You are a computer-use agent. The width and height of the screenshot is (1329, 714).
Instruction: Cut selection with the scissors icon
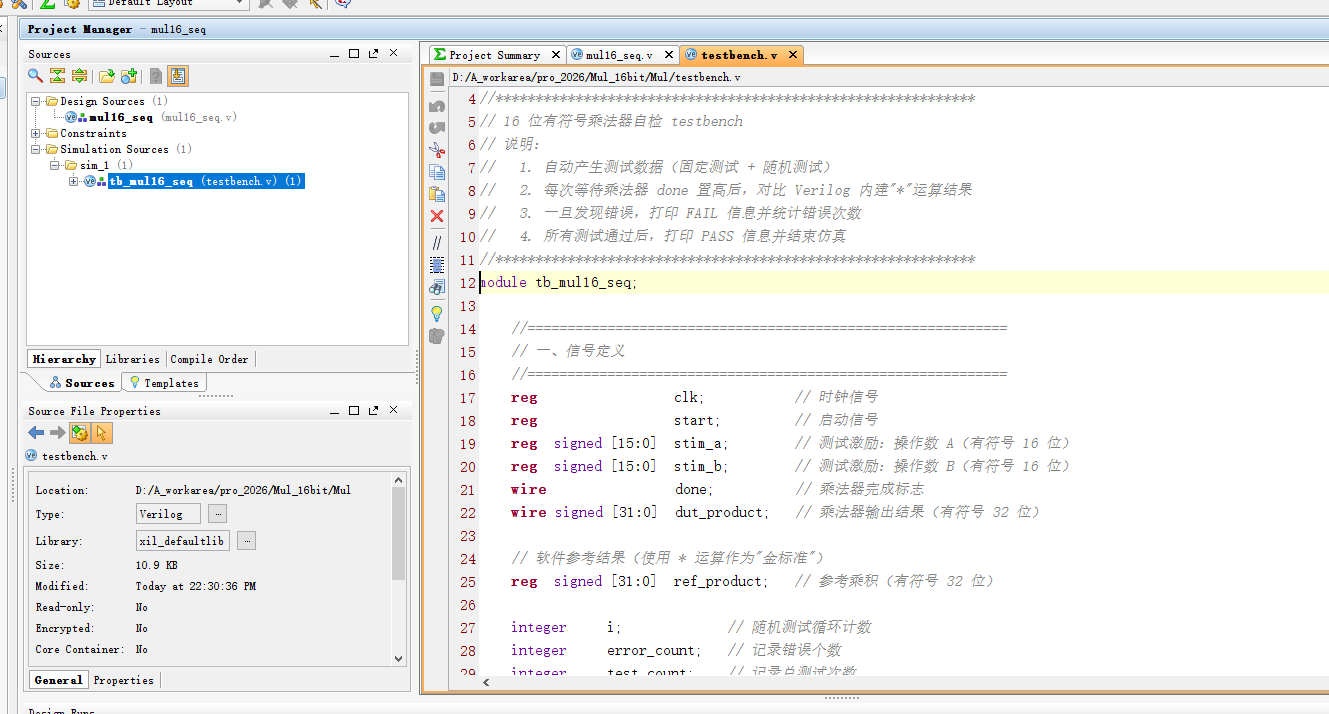pos(437,150)
